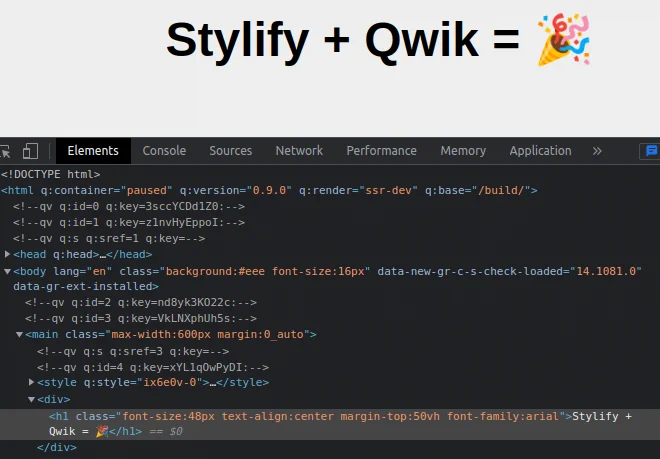The width and height of the screenshot is (660, 459).
Task: Switch to the Elements tab
Action: (93, 151)
